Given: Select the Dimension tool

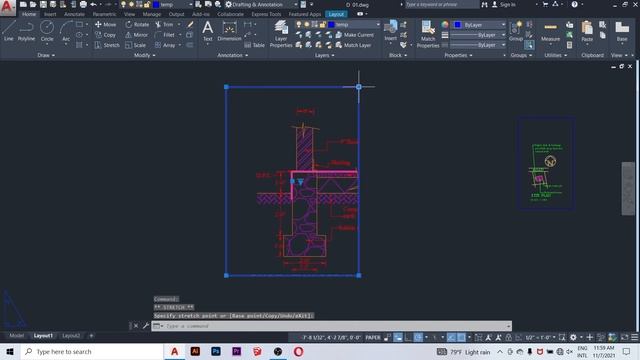Looking at the screenshot, I should (x=229, y=31).
